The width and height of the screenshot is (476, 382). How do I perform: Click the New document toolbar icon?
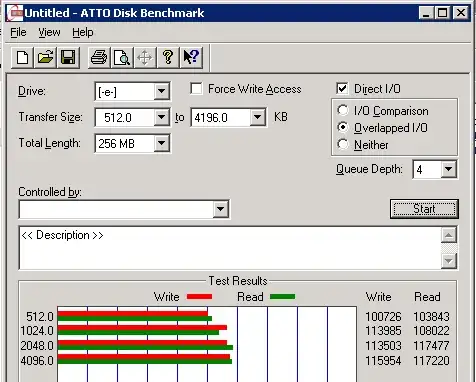point(22,58)
